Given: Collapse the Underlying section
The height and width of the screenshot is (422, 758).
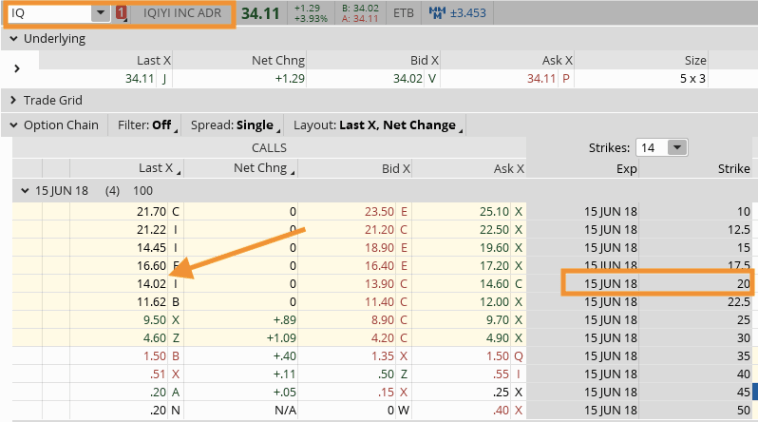Looking at the screenshot, I should tap(13, 39).
